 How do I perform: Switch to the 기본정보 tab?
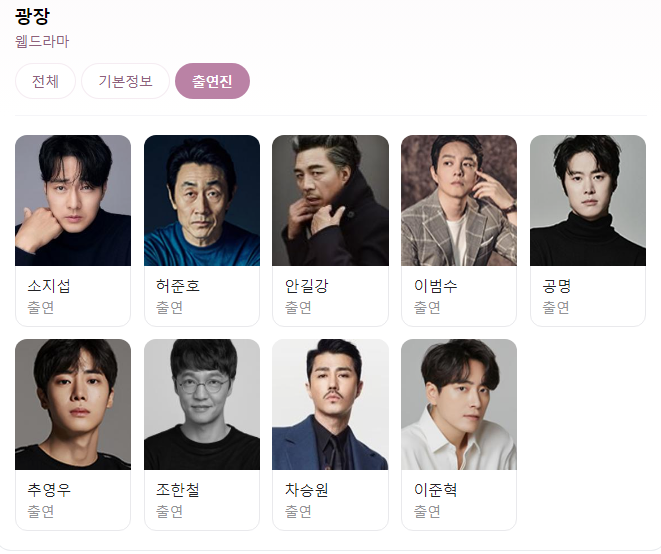[125, 81]
